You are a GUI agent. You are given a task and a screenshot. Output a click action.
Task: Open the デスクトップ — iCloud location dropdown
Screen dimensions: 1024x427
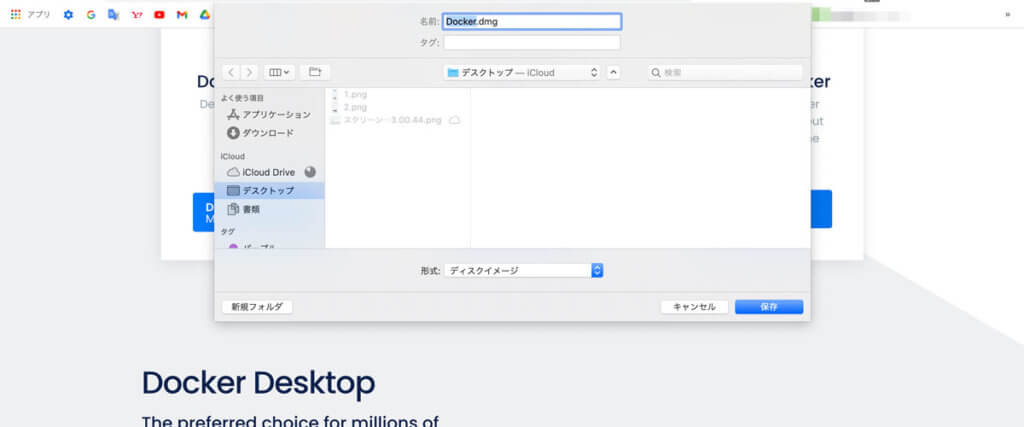(522, 72)
